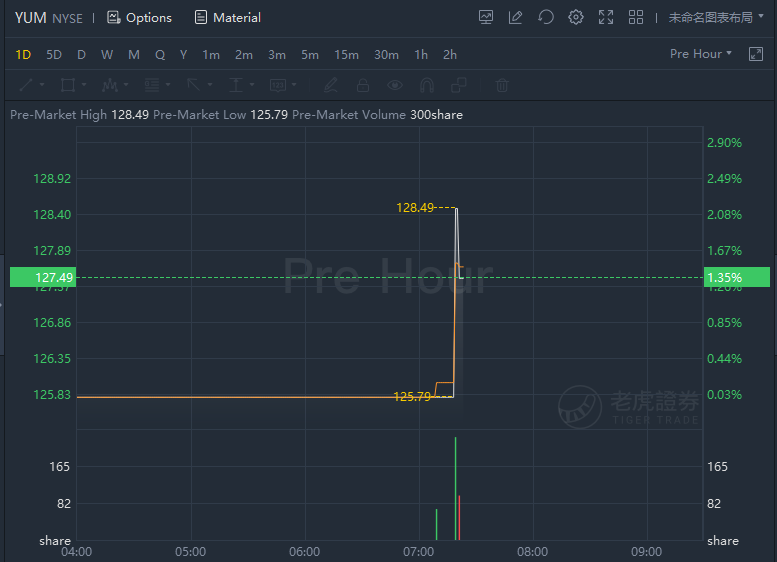777x562 pixels.
Task: Click the 125.79 low marker on chart
Action: 412,396
